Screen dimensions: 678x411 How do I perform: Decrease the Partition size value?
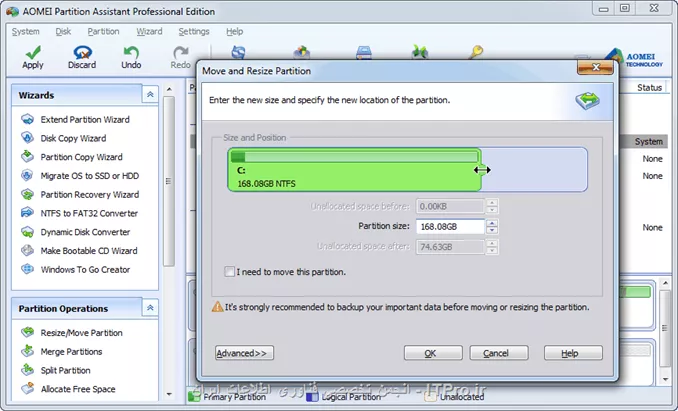tap(492, 230)
